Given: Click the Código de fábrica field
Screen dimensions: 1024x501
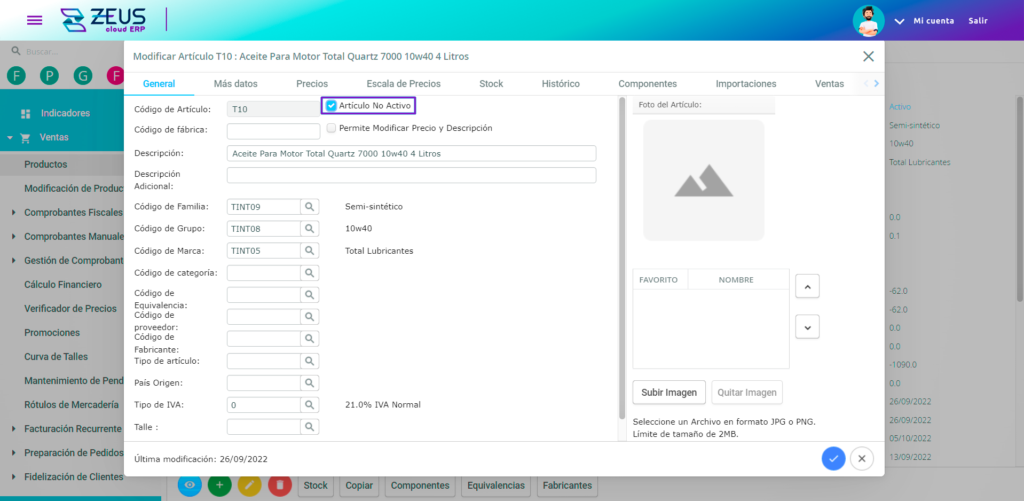Looking at the screenshot, I should click(274, 131).
